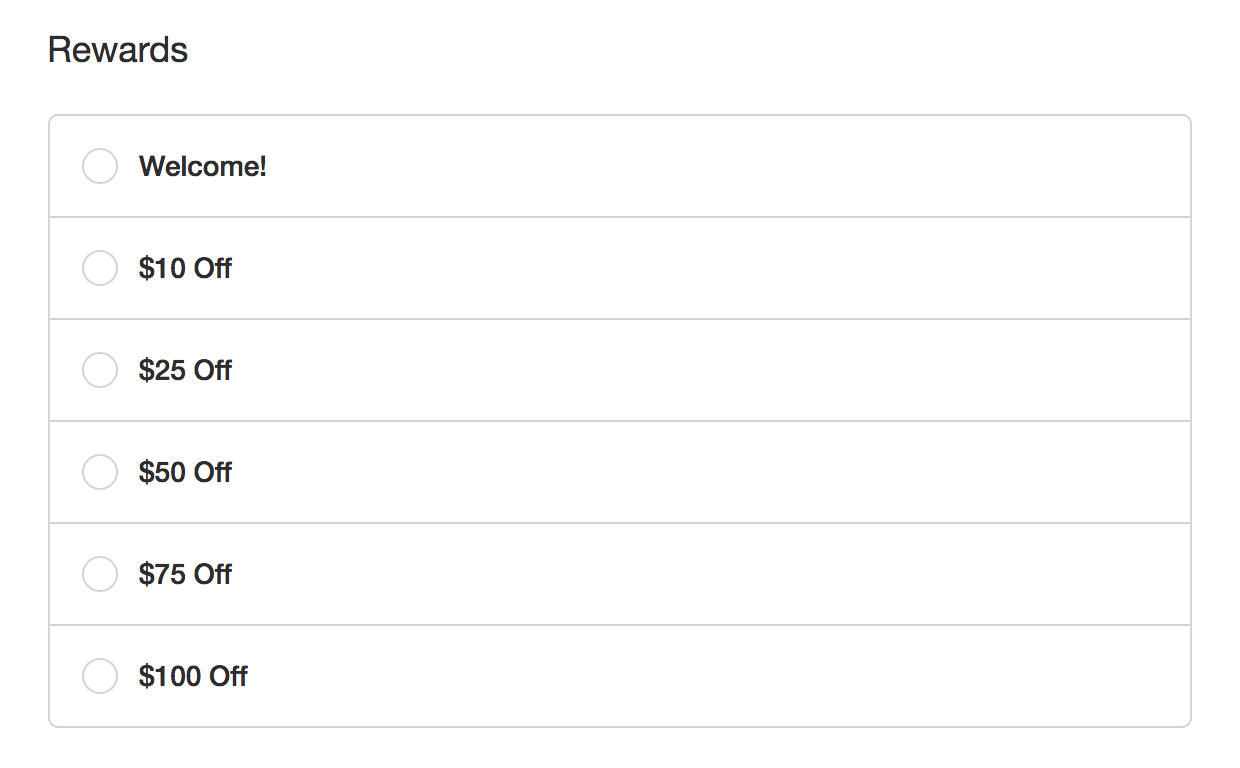This screenshot has height=768, width=1240.
Task: Click blank area of $10 Off row
Action: 700,268
